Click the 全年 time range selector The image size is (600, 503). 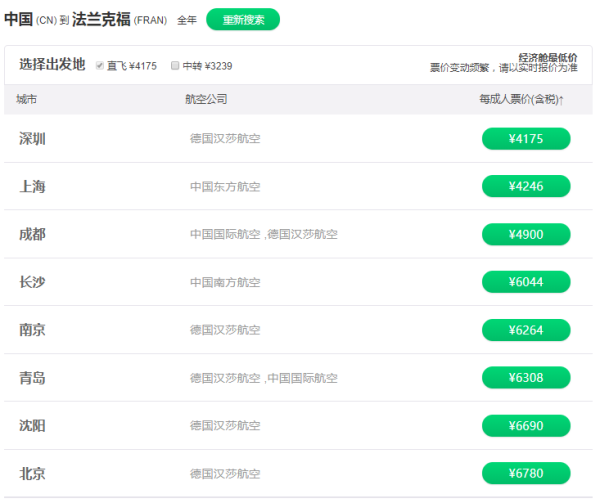[x=187, y=20]
